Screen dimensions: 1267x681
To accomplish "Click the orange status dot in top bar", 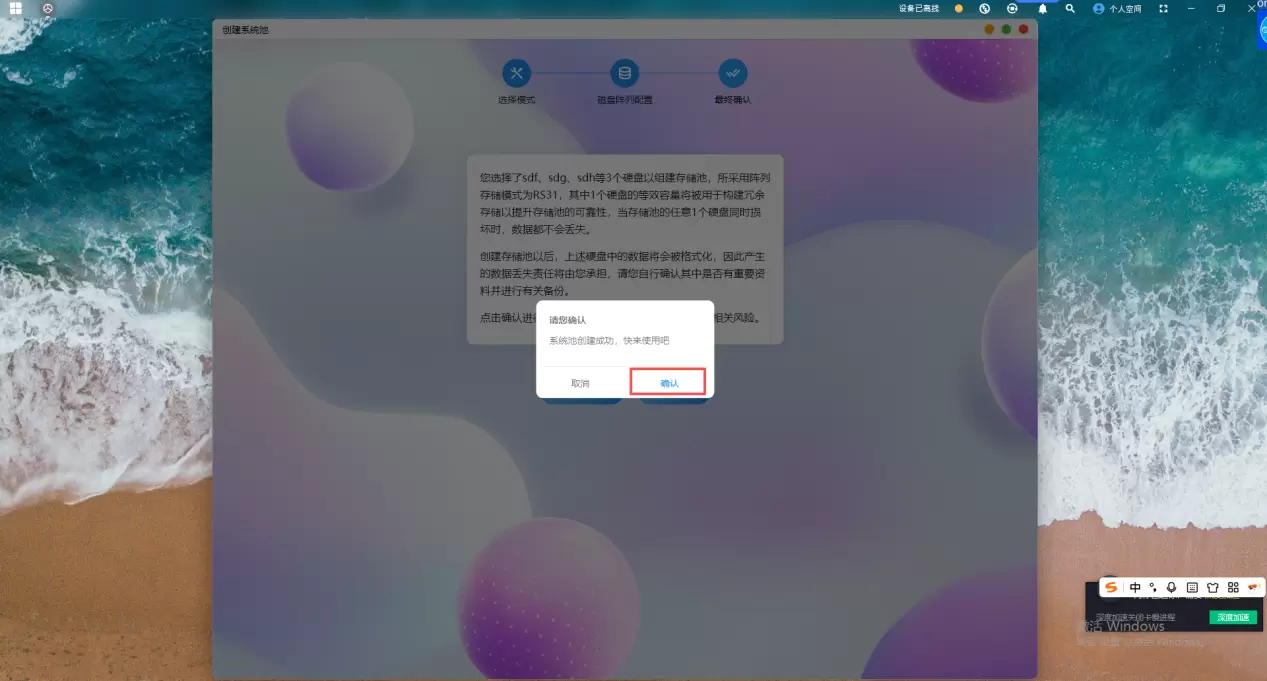I will click(958, 8).
